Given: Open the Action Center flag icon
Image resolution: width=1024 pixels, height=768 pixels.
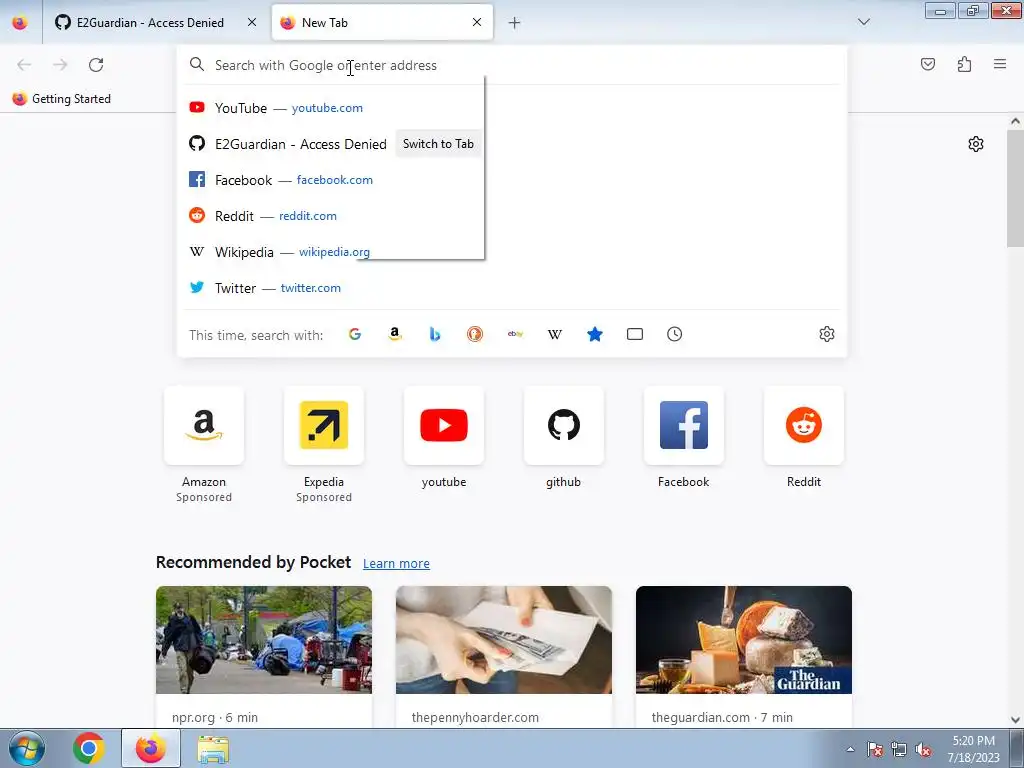Looking at the screenshot, I should [x=875, y=749].
